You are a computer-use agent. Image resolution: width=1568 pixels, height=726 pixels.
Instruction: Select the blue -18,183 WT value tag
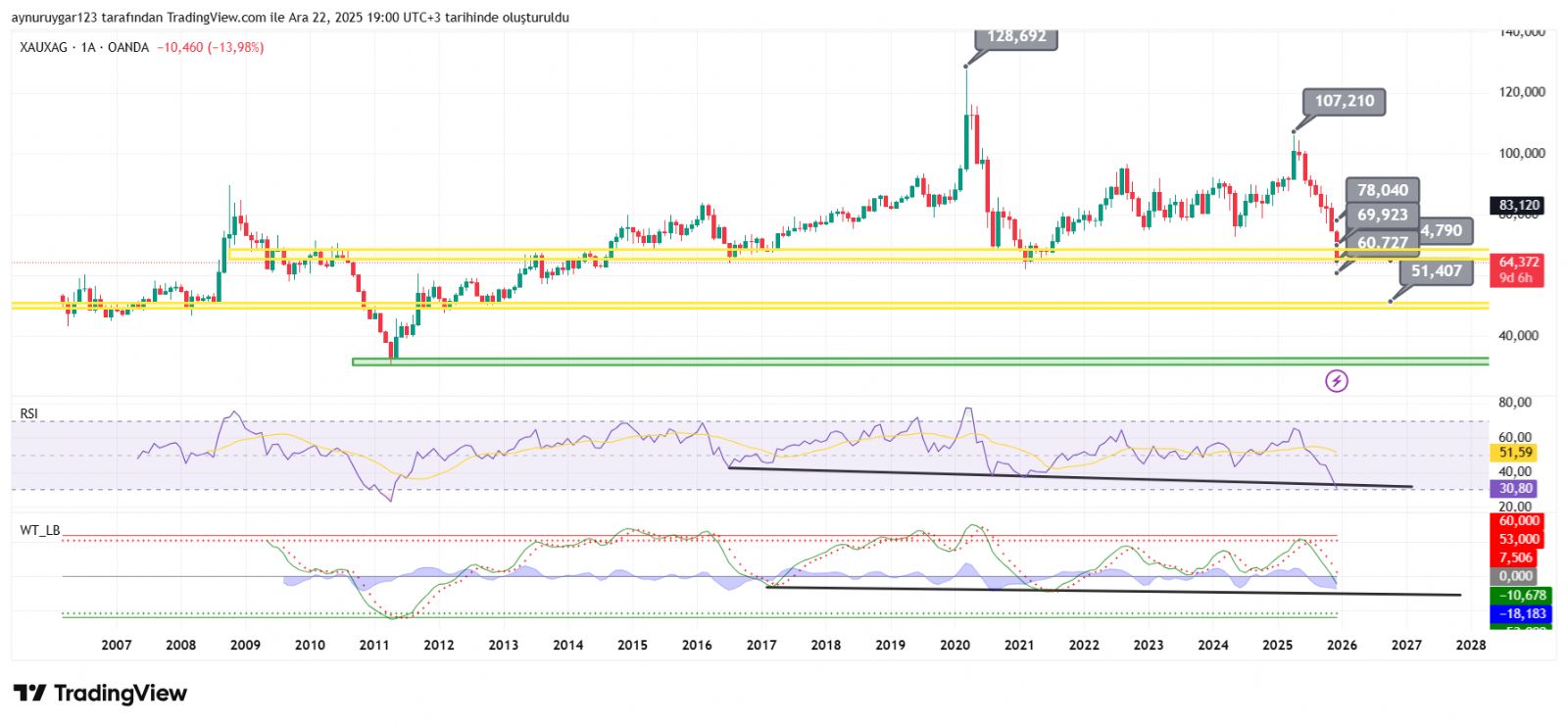click(x=1522, y=613)
